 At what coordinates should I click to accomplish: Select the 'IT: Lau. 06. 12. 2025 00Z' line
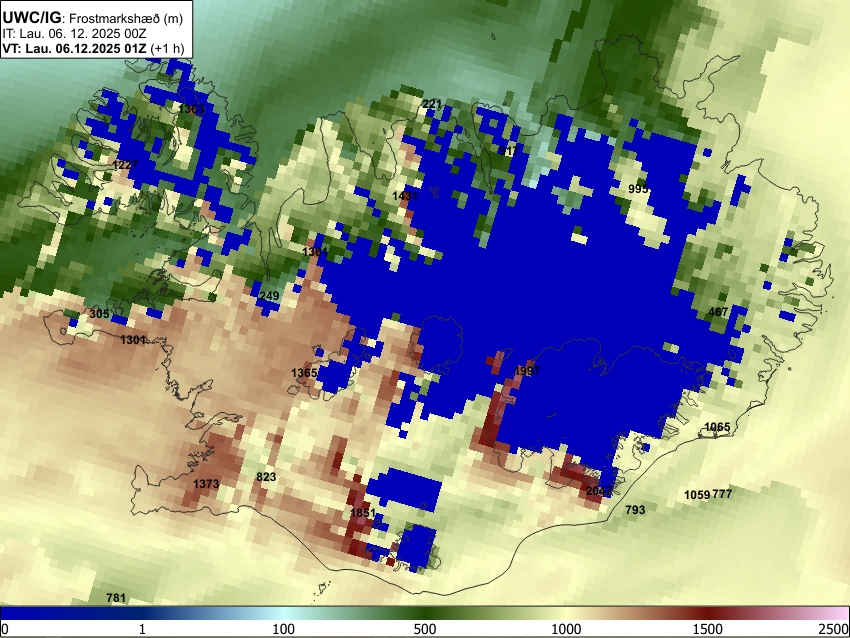(x=74, y=34)
